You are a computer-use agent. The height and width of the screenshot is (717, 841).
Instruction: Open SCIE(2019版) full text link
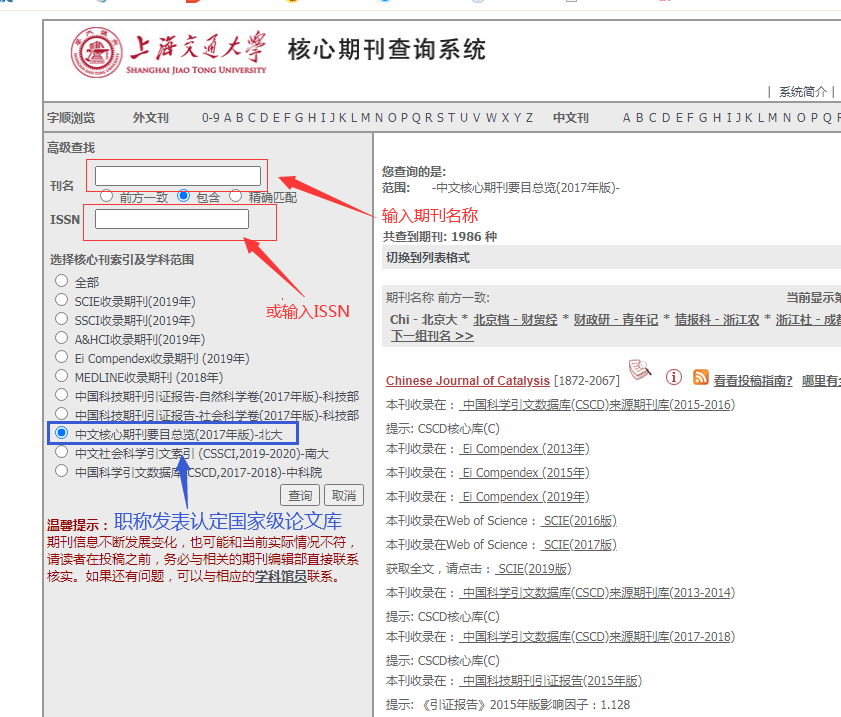(535, 569)
